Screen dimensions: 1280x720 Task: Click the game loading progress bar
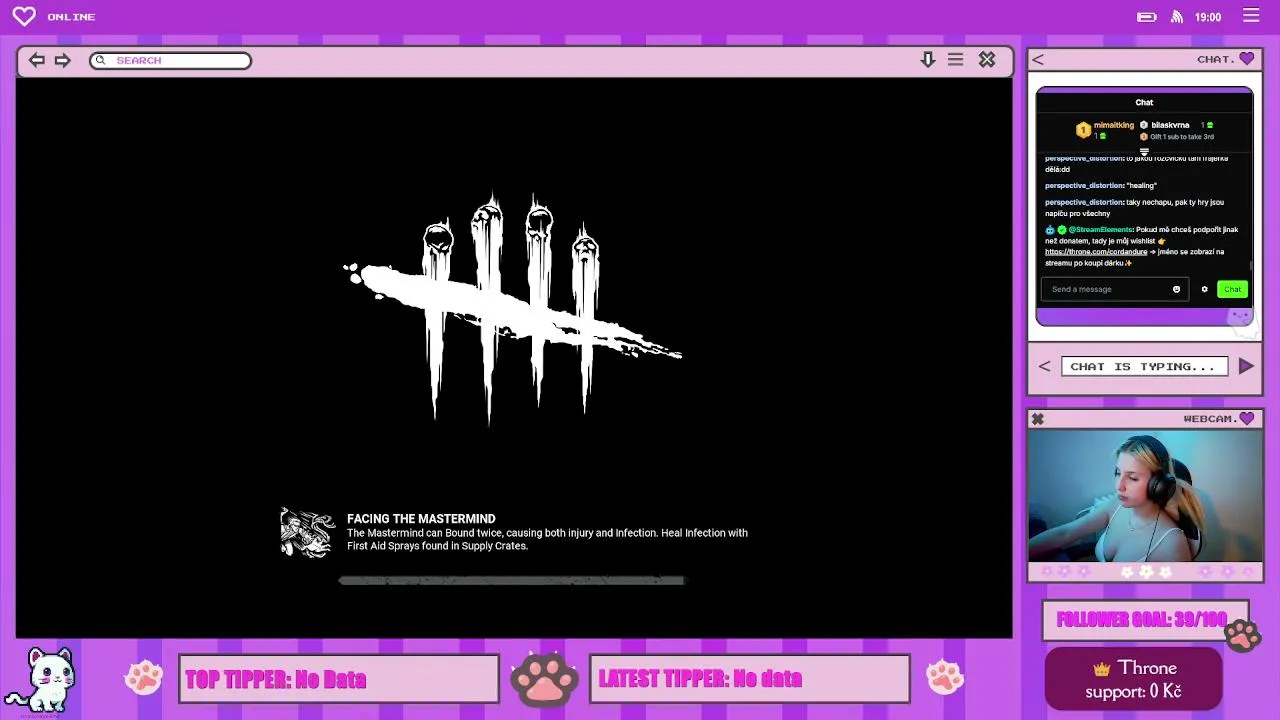[511, 580]
